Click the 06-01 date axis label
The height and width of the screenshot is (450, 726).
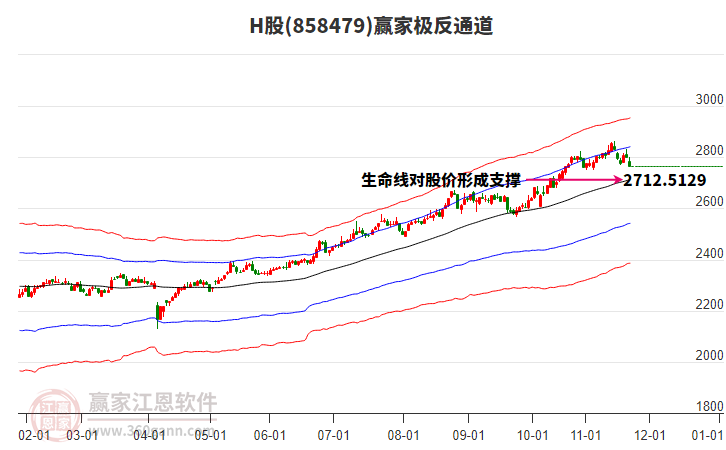click(269, 436)
